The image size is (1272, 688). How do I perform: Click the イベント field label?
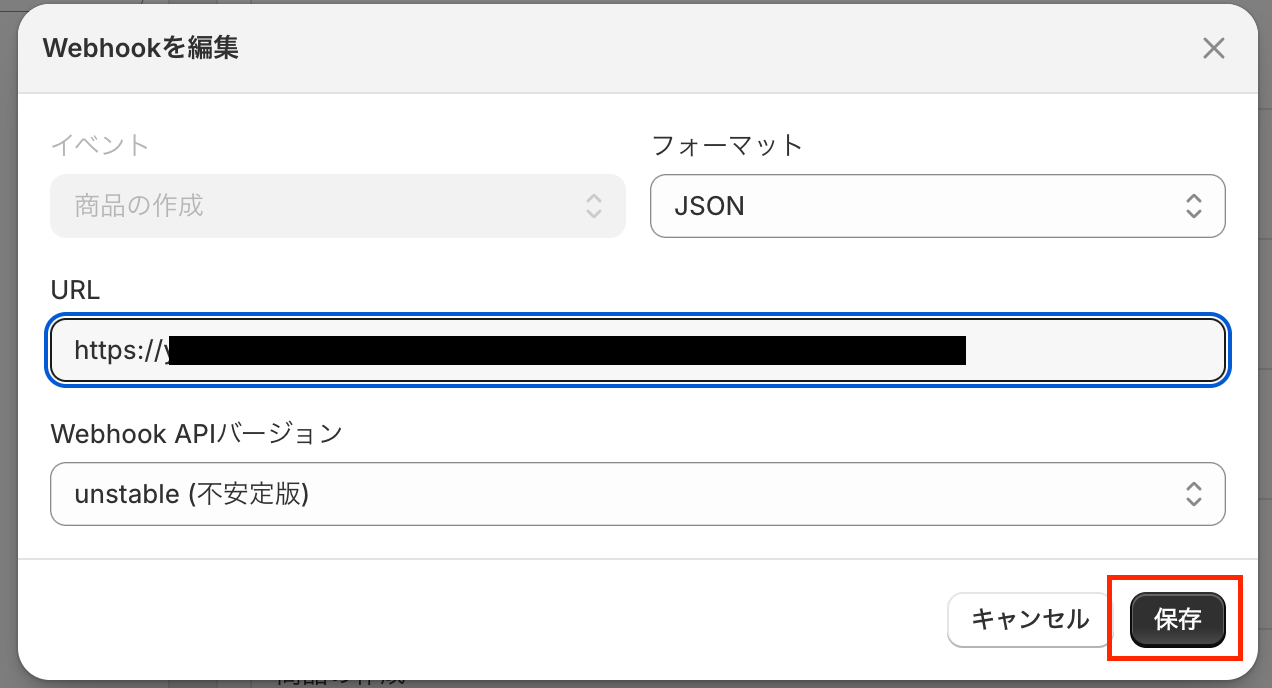[x=99, y=145]
